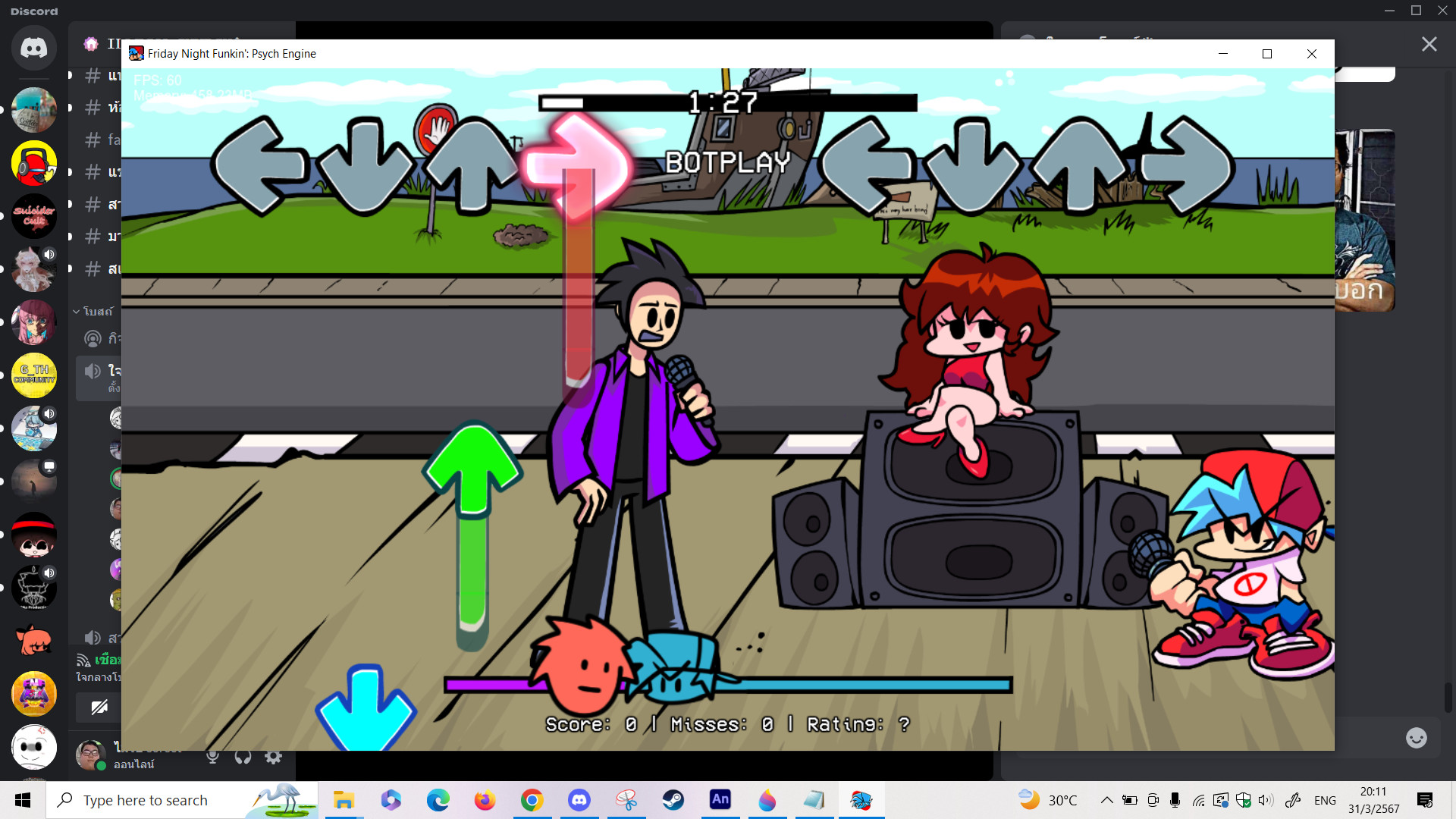Open Discord home direct messages icon
Screen dimensions: 1456x819
(x=33, y=48)
